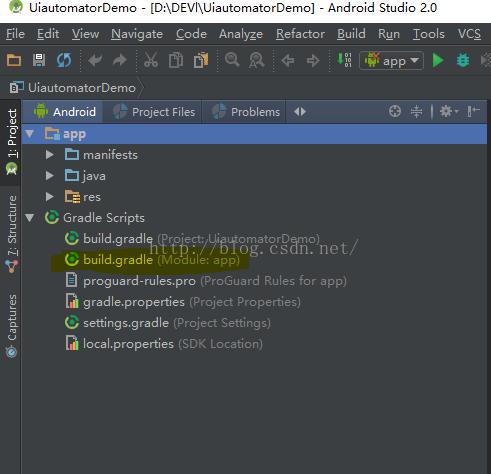Viewport: 491px width, 474px height.
Task: Click the Make Project build icon
Action: click(x=345, y=60)
